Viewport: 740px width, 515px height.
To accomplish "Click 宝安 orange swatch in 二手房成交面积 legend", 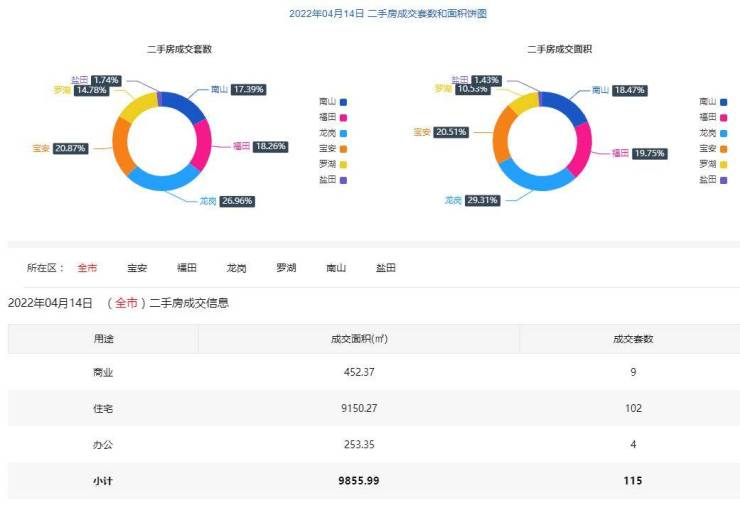I will coord(724,149).
